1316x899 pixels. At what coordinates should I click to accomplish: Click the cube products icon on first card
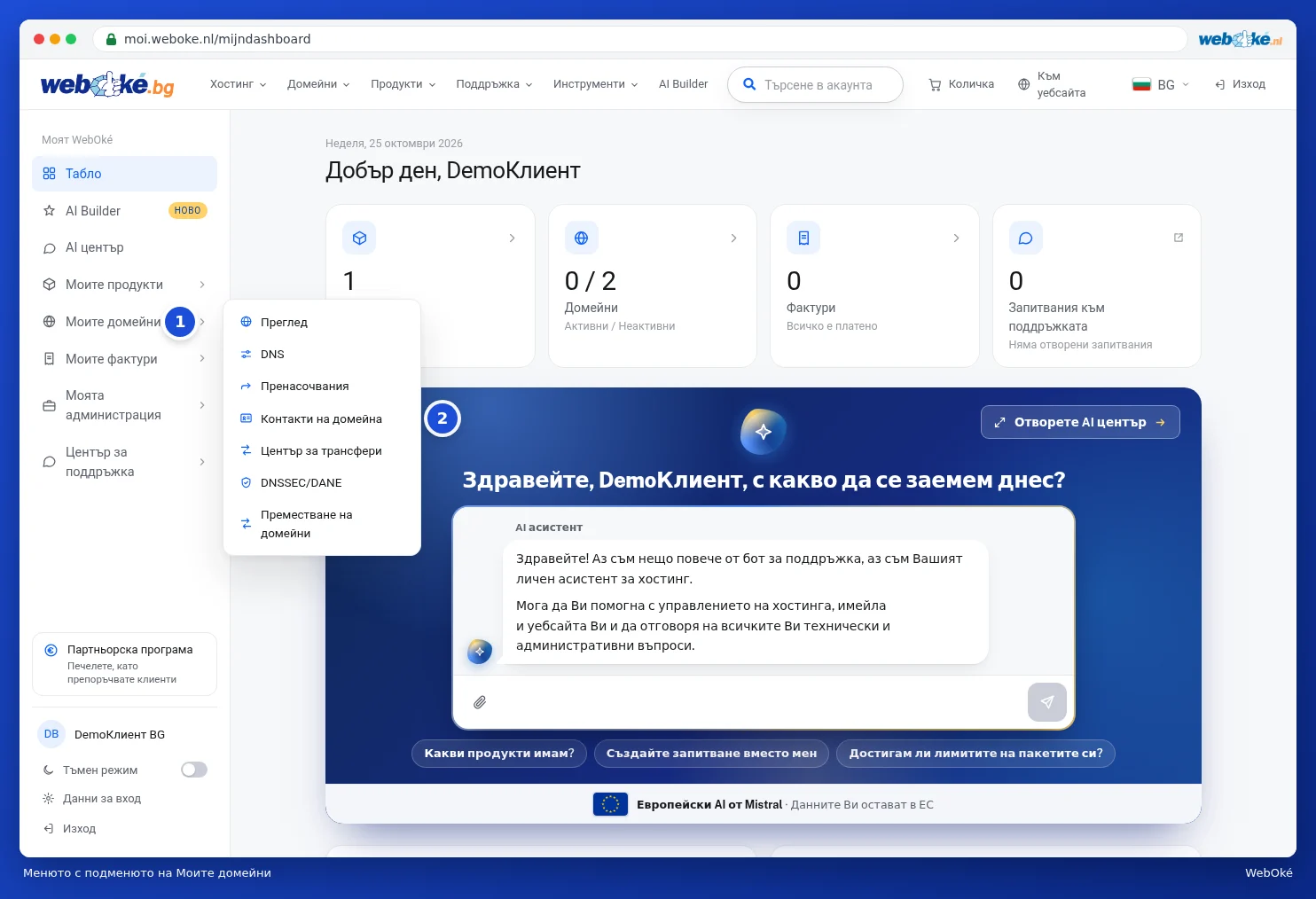pos(359,238)
